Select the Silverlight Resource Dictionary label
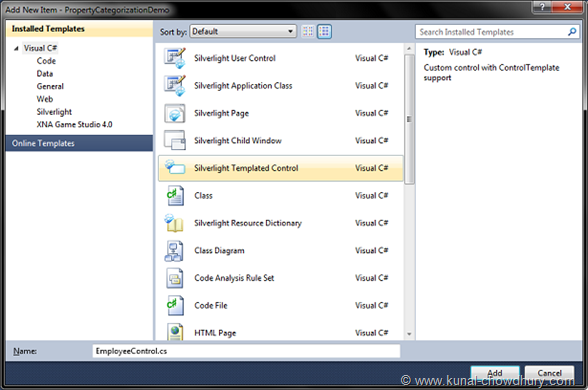Screen dimensions: 588x390 click(248, 223)
